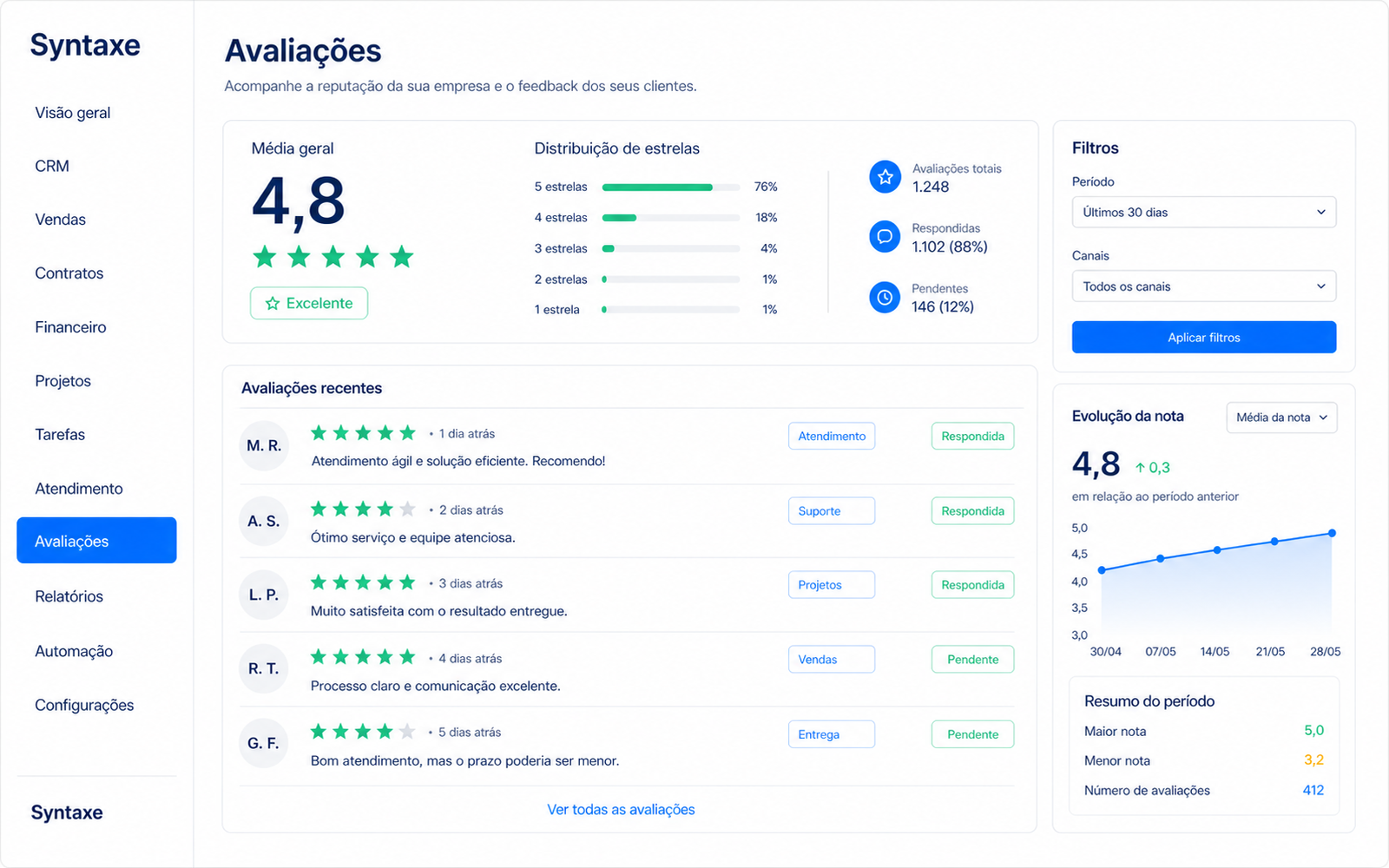
Task: Click the '1.248' Avaliações totais value
Action: (x=931, y=187)
